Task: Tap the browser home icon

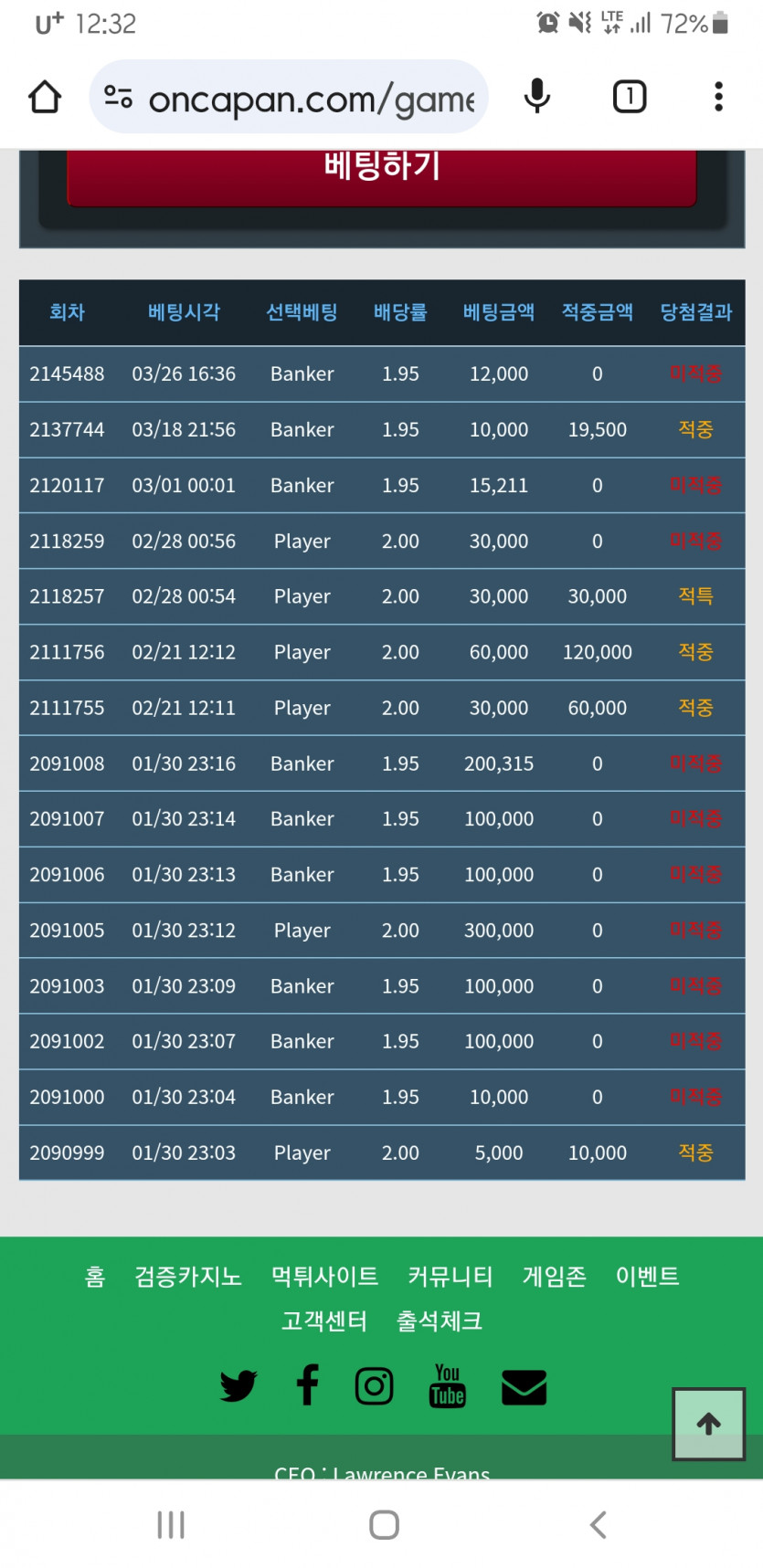Action: 45,97
